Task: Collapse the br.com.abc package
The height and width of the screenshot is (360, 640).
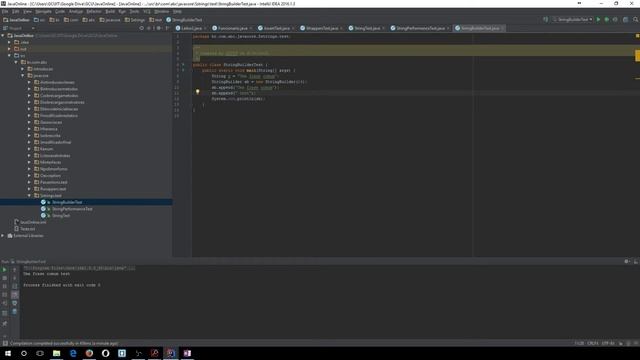Action: tap(16, 62)
